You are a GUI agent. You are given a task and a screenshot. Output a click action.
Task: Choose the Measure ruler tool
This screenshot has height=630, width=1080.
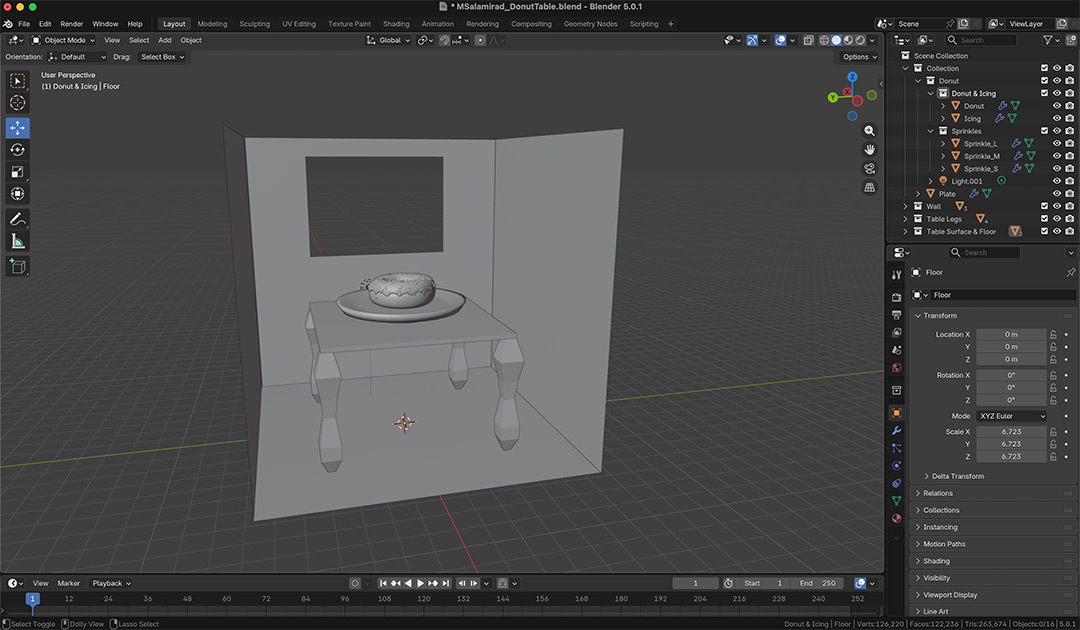click(x=17, y=242)
